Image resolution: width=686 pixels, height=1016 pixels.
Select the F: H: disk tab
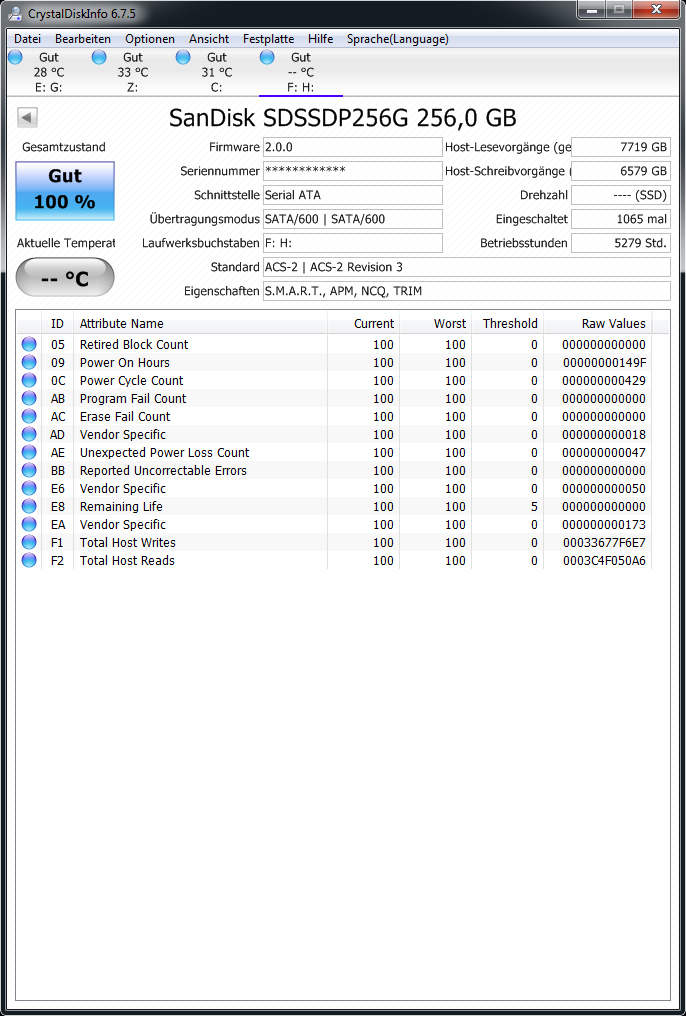[x=301, y=73]
